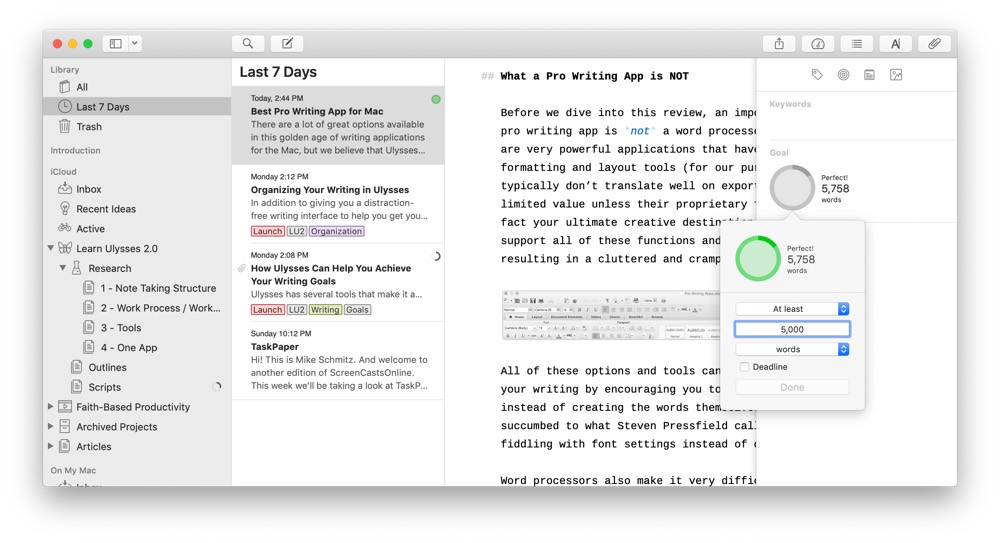This screenshot has height=543, width=1000.
Task: Open the words unit dropdown
Action: pos(792,349)
